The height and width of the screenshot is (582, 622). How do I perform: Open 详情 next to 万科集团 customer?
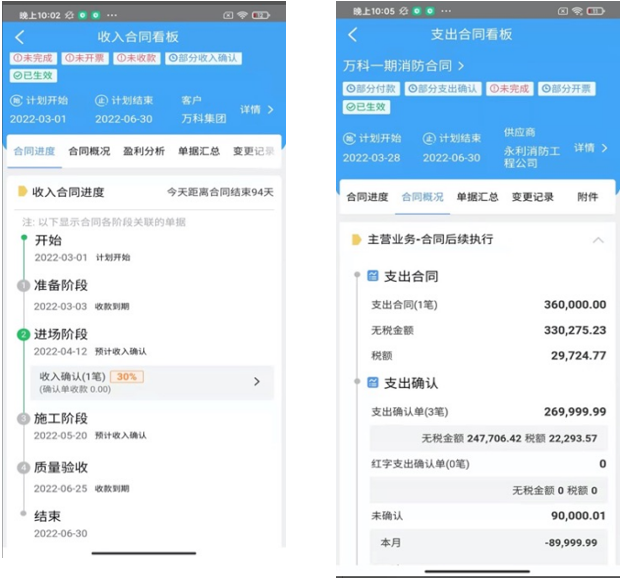[256, 109]
